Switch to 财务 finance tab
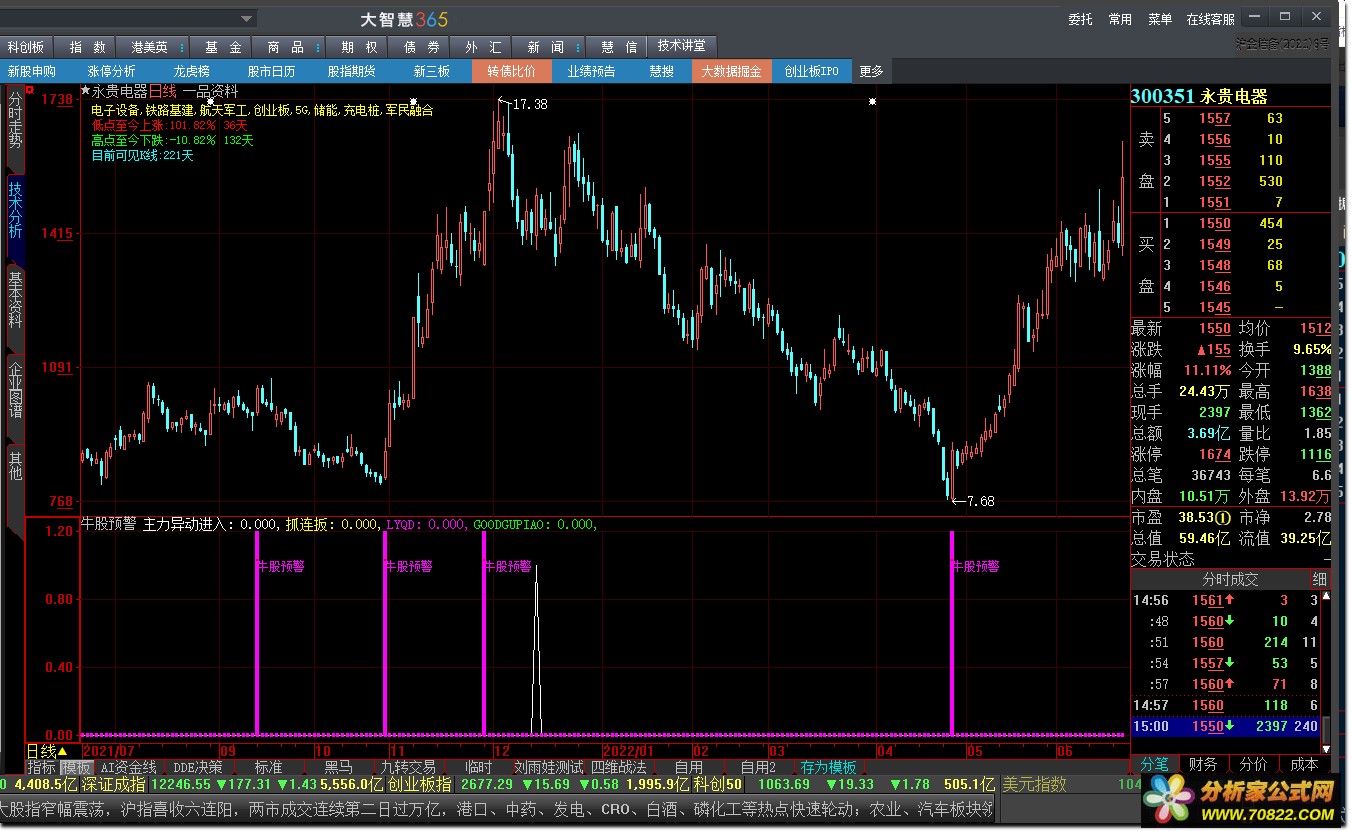The width and height of the screenshot is (1351, 831). 1203,764
